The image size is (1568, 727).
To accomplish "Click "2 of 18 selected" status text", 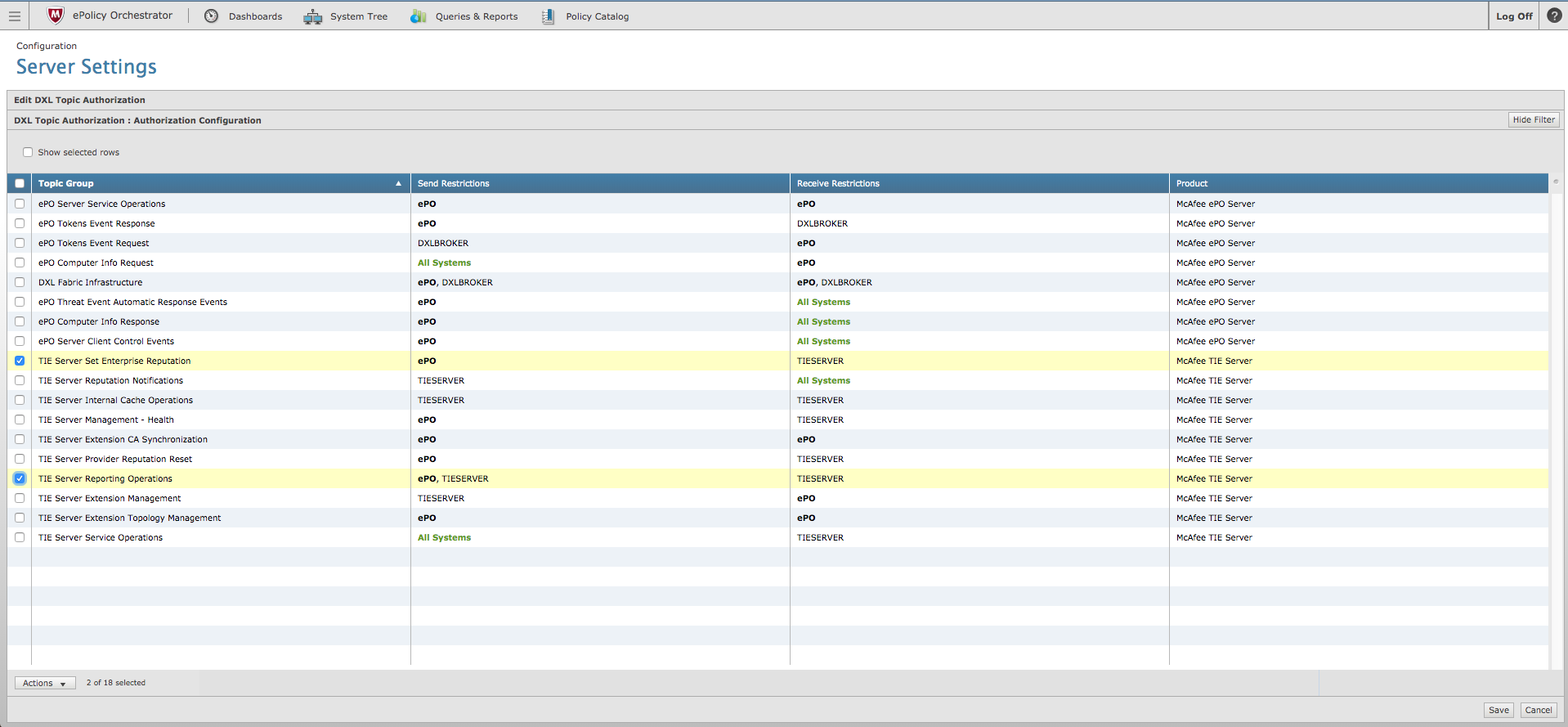I will (116, 683).
